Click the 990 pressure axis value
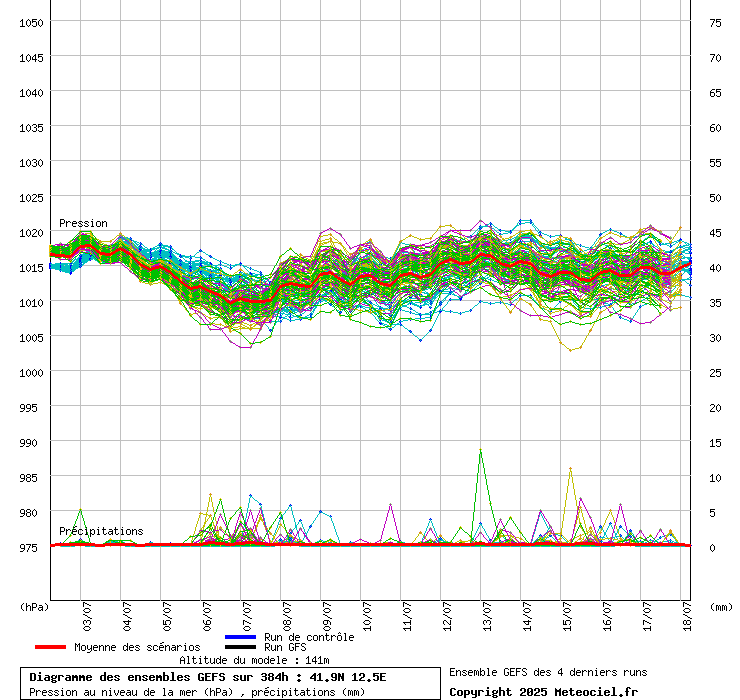 click(28, 443)
